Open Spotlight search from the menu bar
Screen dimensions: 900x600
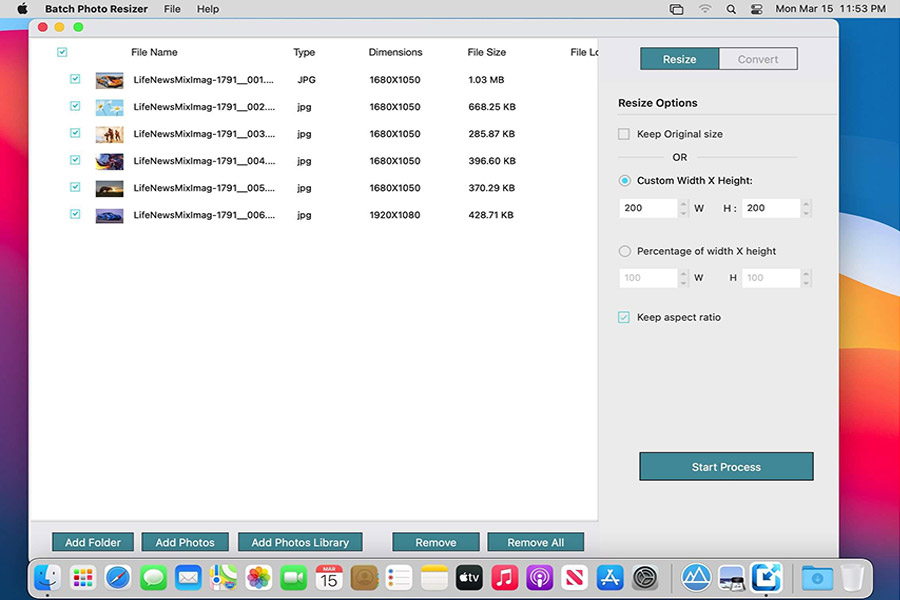(730, 9)
